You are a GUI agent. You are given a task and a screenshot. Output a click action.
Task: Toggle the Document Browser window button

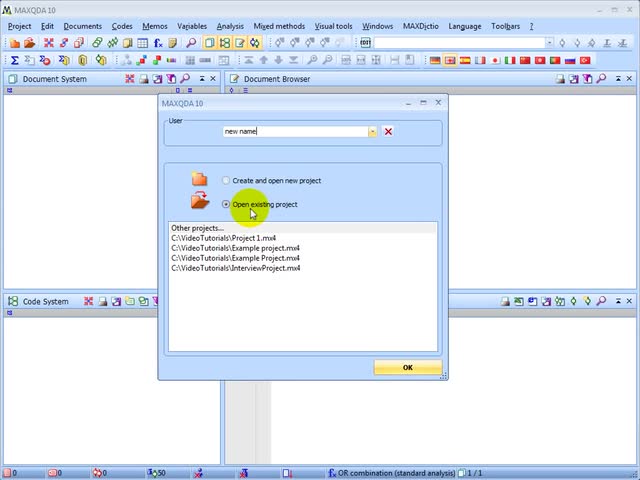click(240, 43)
